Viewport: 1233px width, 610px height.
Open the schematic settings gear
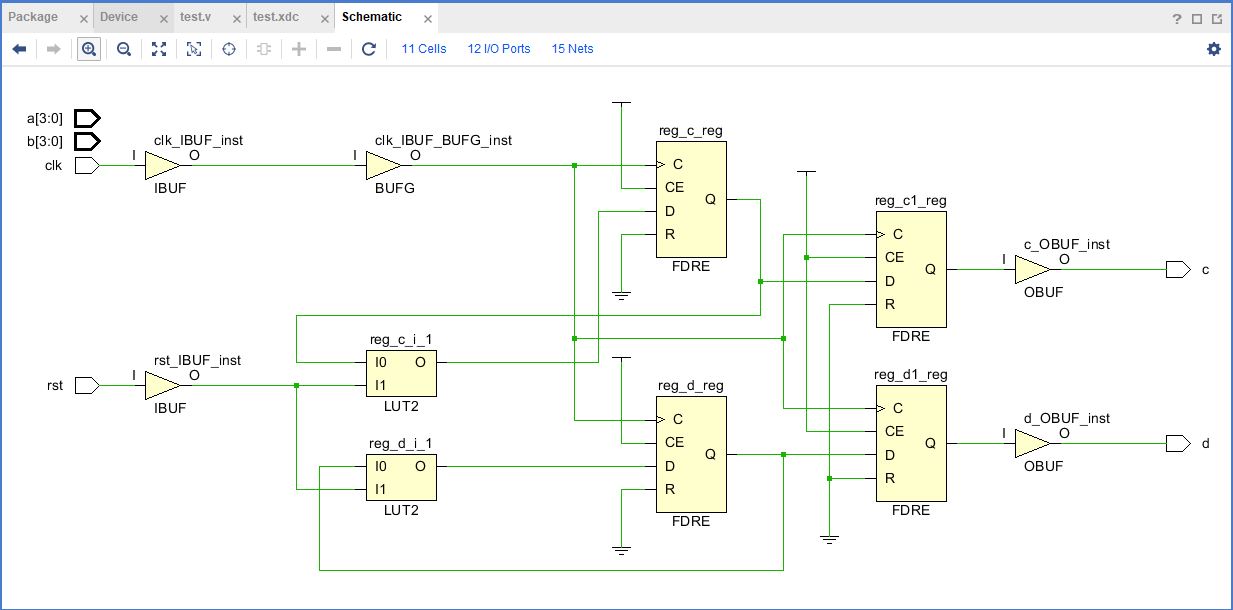tap(1213, 47)
